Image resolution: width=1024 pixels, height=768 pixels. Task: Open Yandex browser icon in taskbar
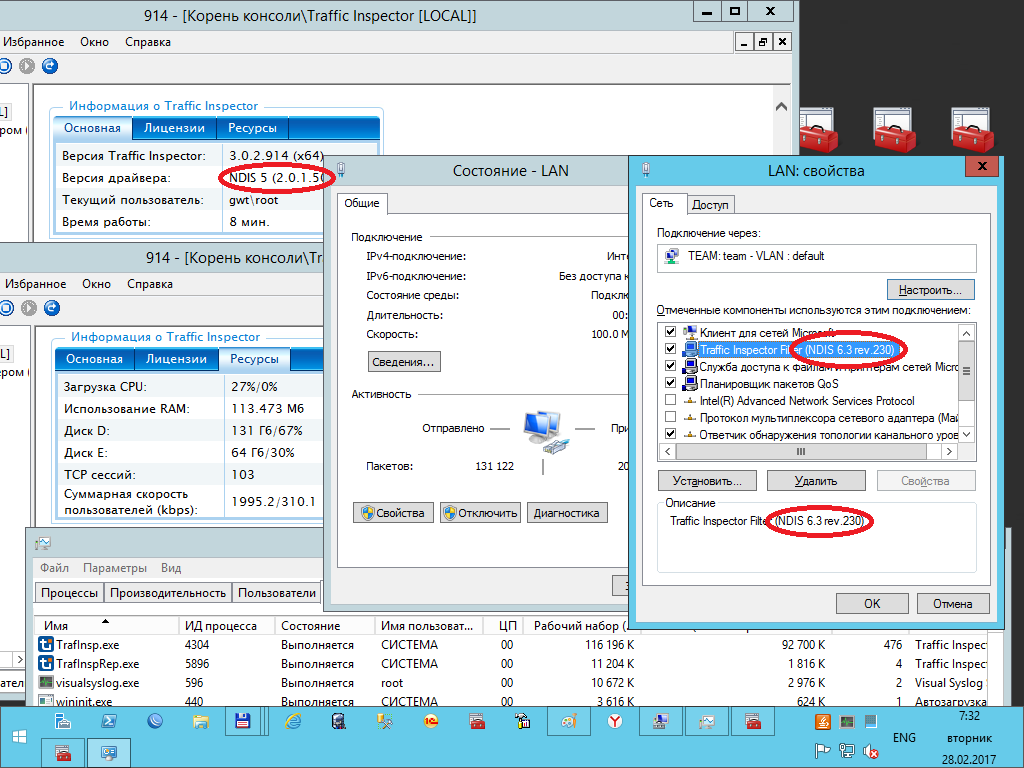[615, 722]
